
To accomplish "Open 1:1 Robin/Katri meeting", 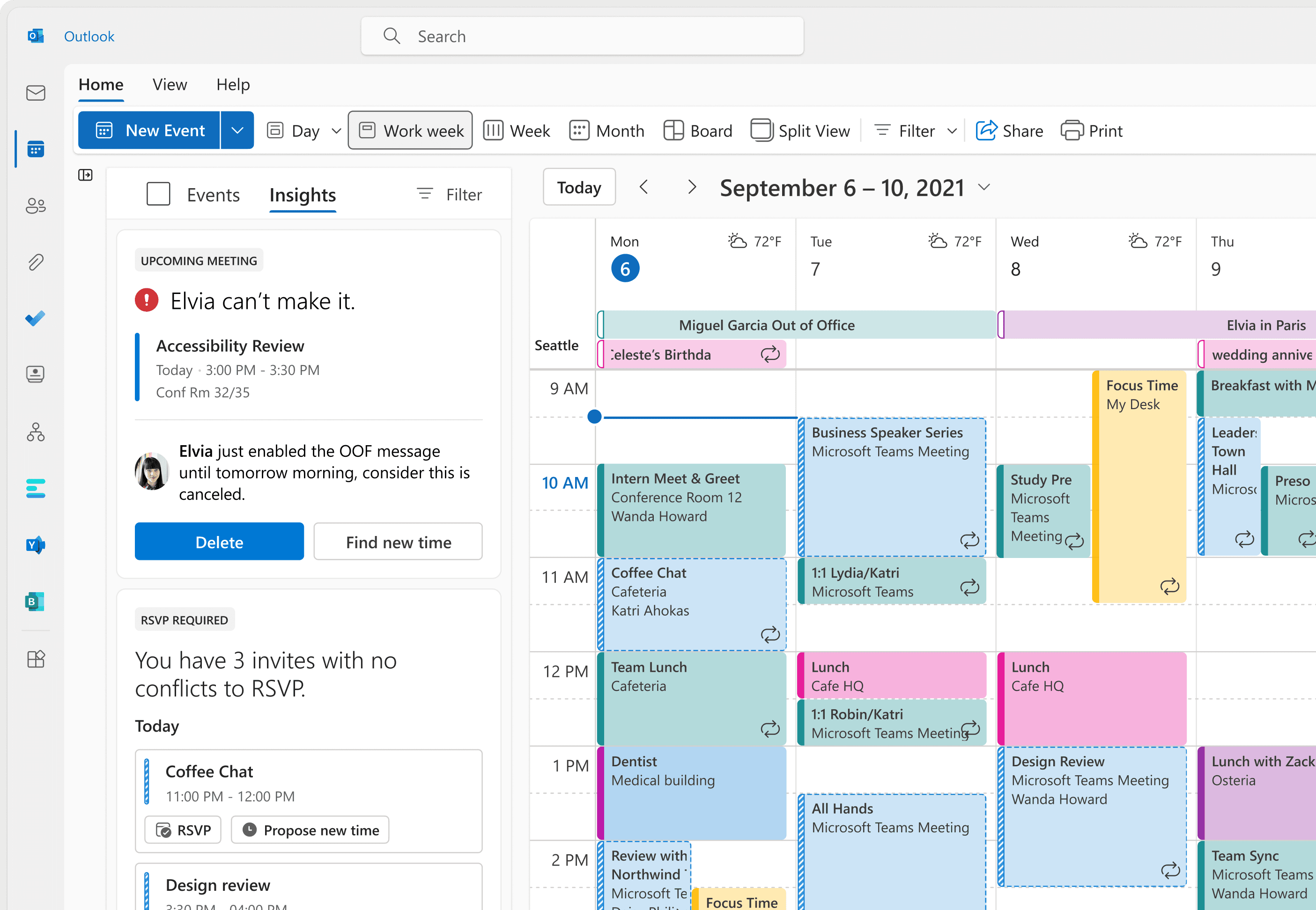I will pos(892,722).
